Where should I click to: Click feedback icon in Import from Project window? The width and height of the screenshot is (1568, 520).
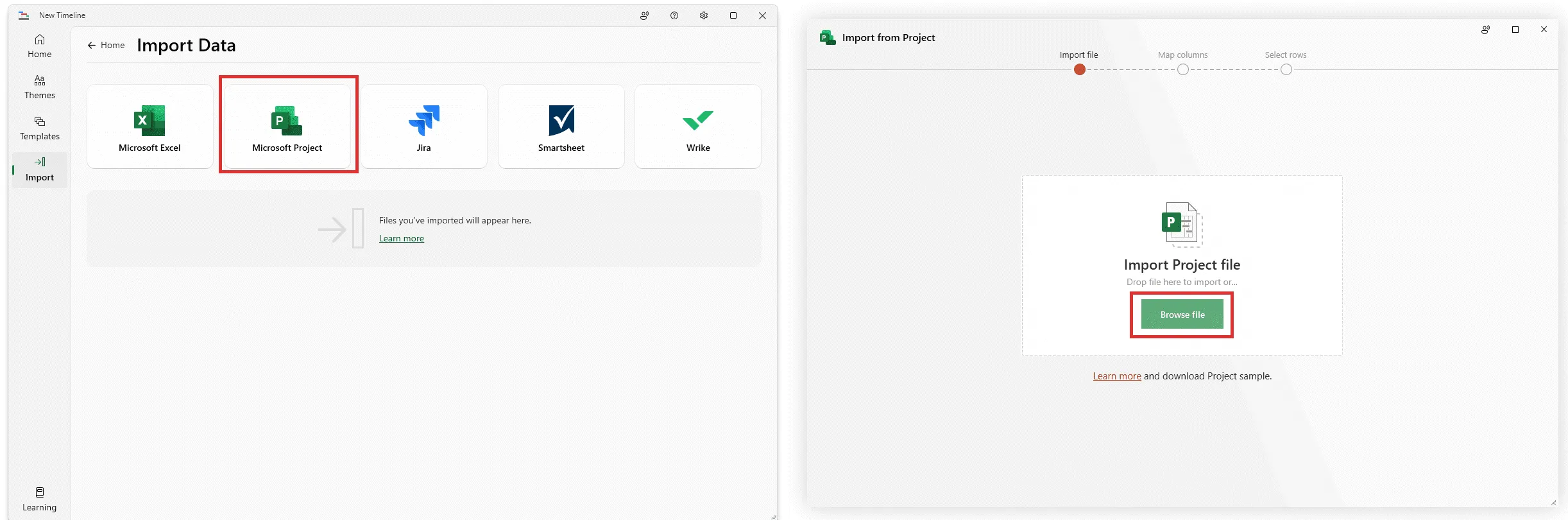click(x=1485, y=30)
